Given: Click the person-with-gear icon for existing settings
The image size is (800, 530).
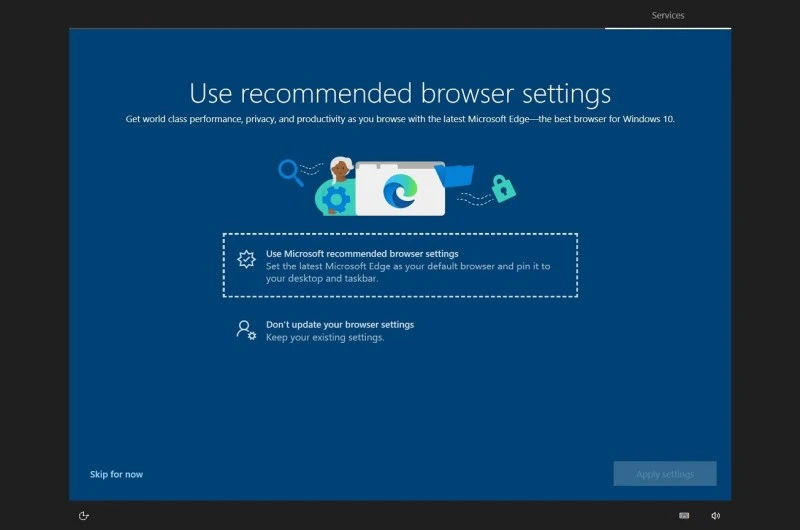Looking at the screenshot, I should click(246, 330).
